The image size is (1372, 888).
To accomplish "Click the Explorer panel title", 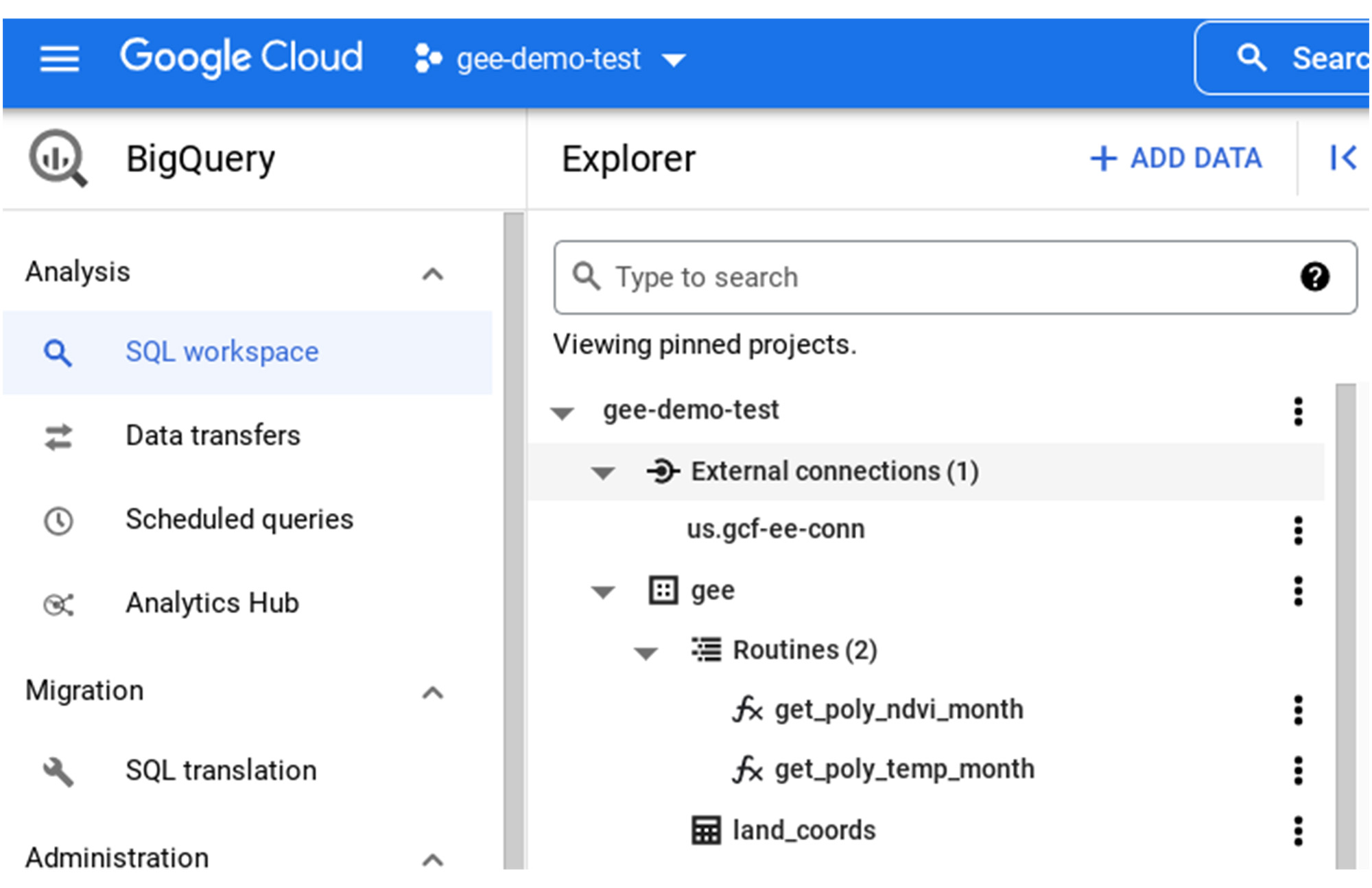I will tap(628, 159).
